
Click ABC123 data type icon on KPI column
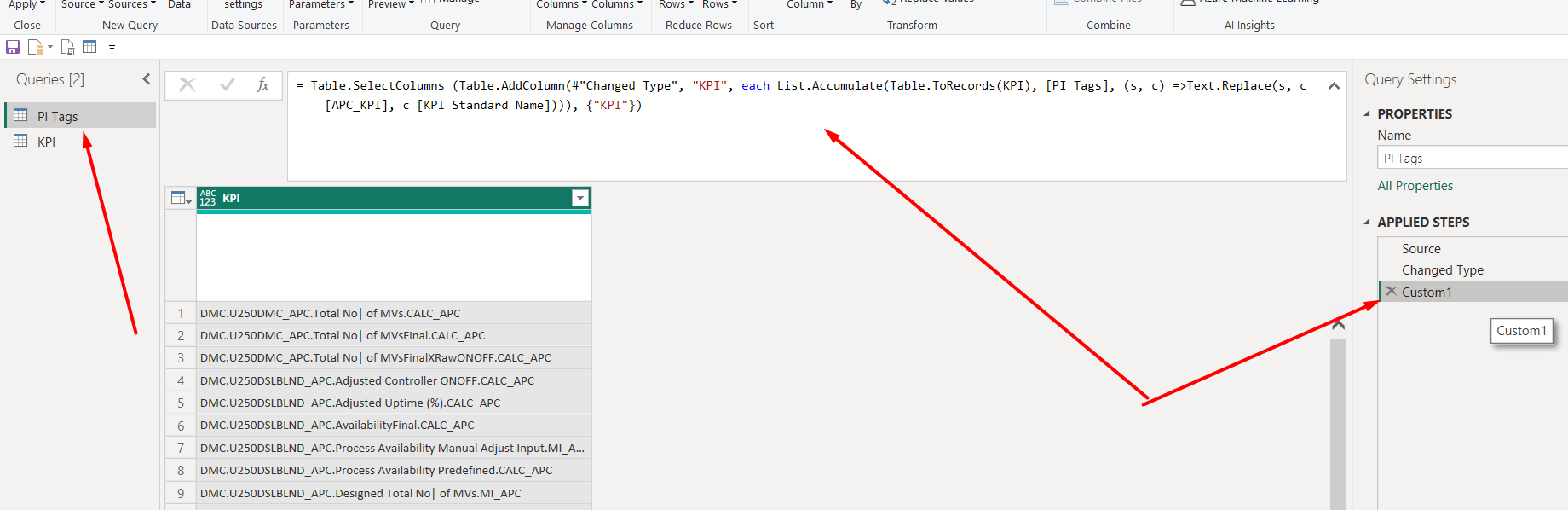pyautogui.click(x=208, y=198)
